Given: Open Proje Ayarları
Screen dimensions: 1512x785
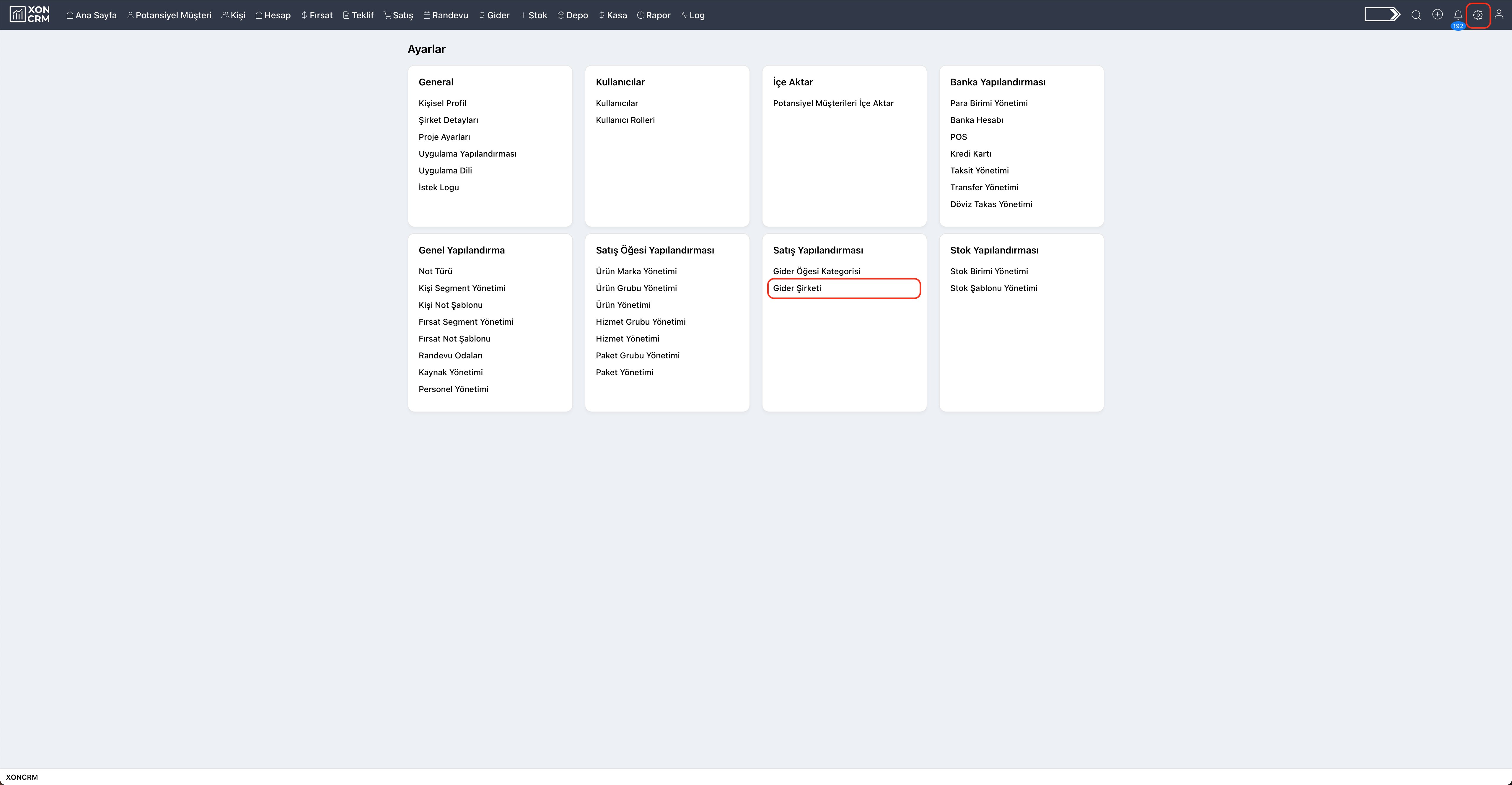Looking at the screenshot, I should point(444,137).
